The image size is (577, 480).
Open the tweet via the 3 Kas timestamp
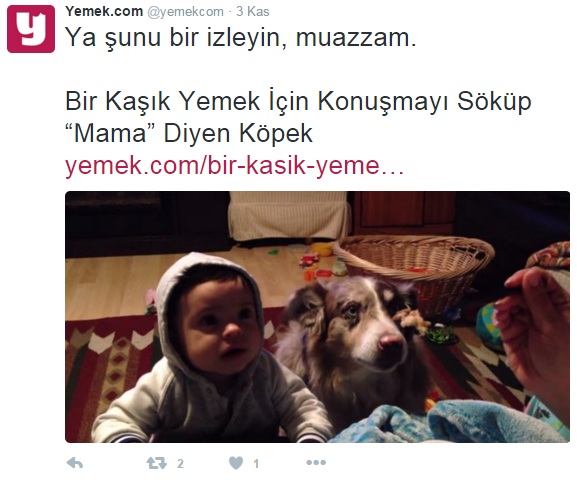pyautogui.click(x=253, y=11)
